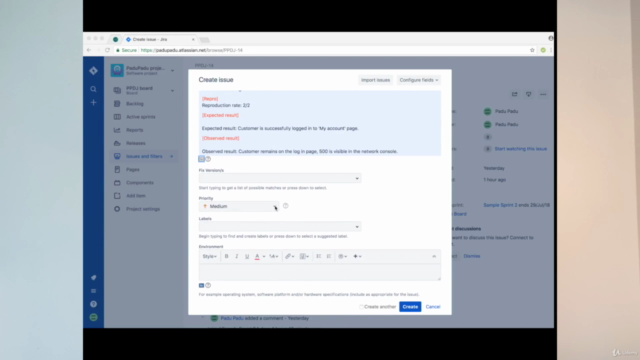The width and height of the screenshot is (640, 360).
Task: Open the plus more-insert options dropdown
Action: tap(358, 256)
